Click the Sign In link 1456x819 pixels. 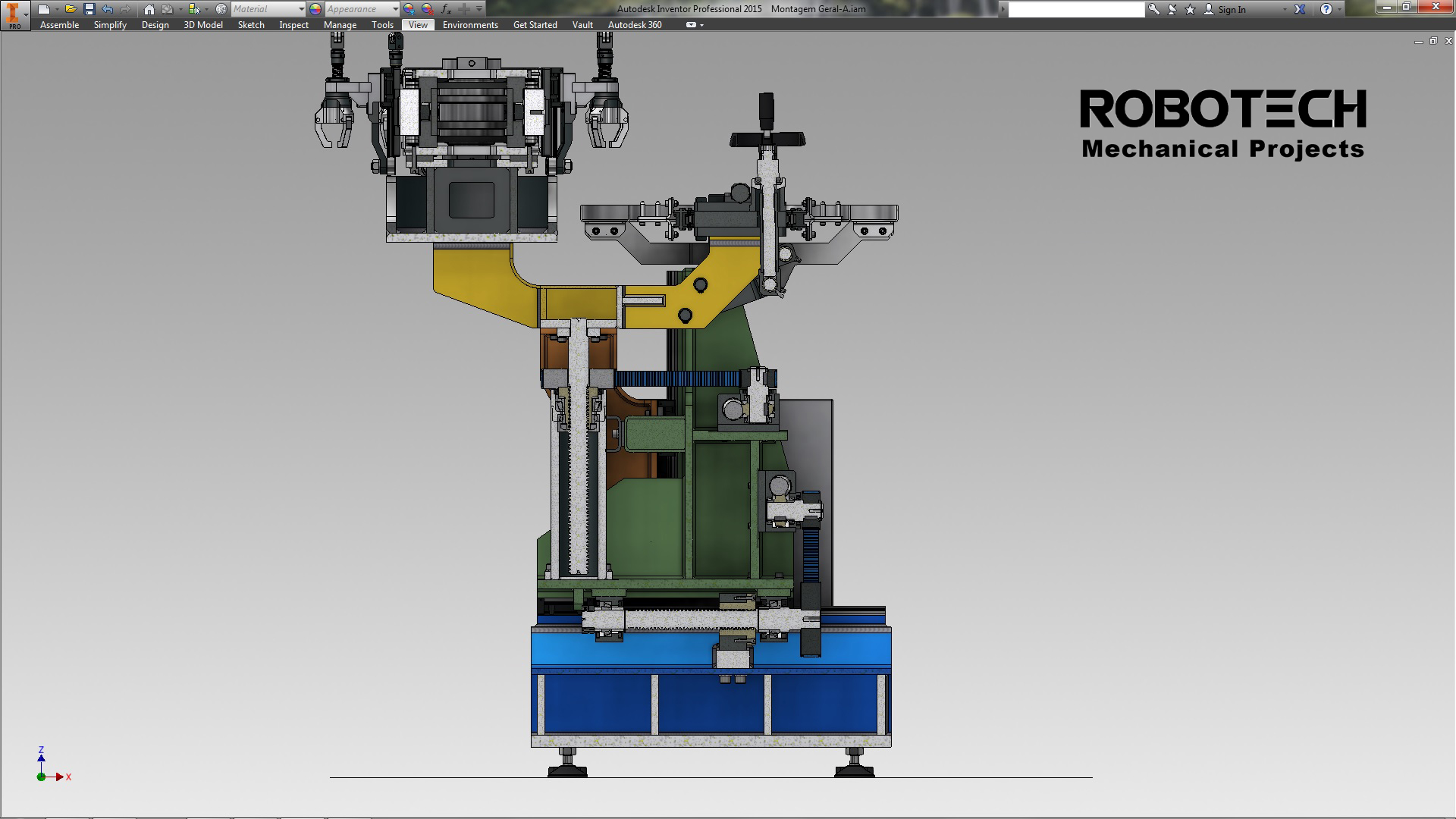click(x=1232, y=10)
